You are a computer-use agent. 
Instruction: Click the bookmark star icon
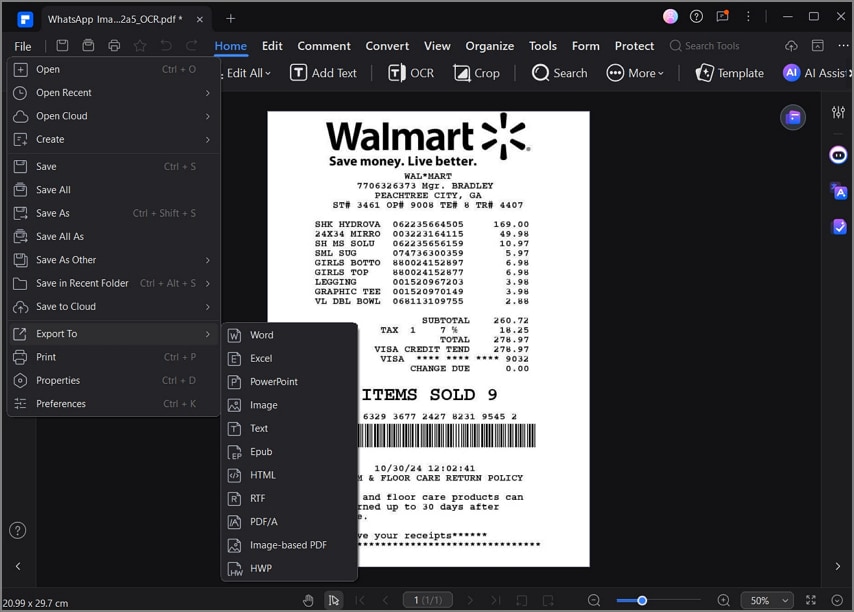point(140,46)
